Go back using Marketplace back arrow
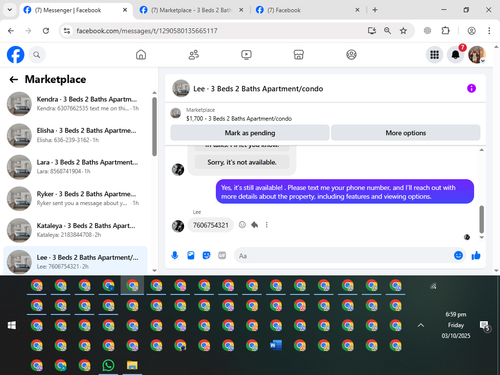The image size is (500, 375). [x=14, y=79]
